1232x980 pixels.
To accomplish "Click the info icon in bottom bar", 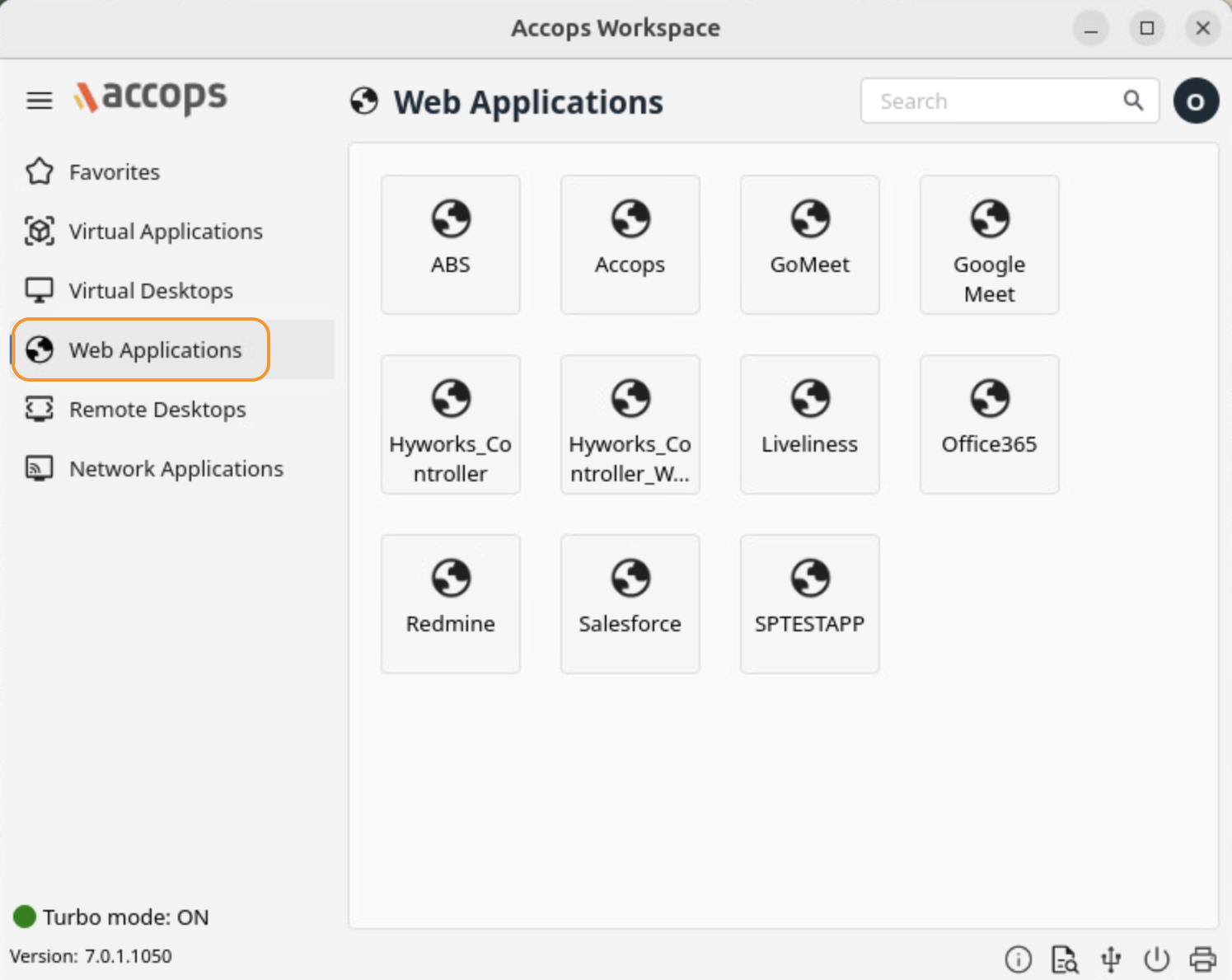I will click(x=1018, y=959).
